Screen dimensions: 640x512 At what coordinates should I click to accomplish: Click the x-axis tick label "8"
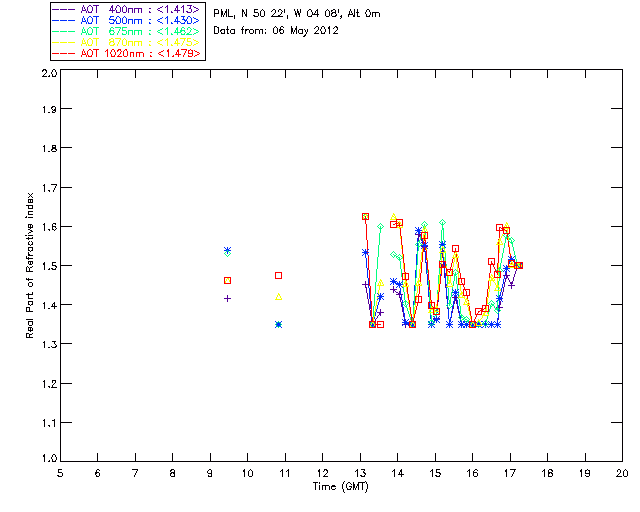pos(173,473)
